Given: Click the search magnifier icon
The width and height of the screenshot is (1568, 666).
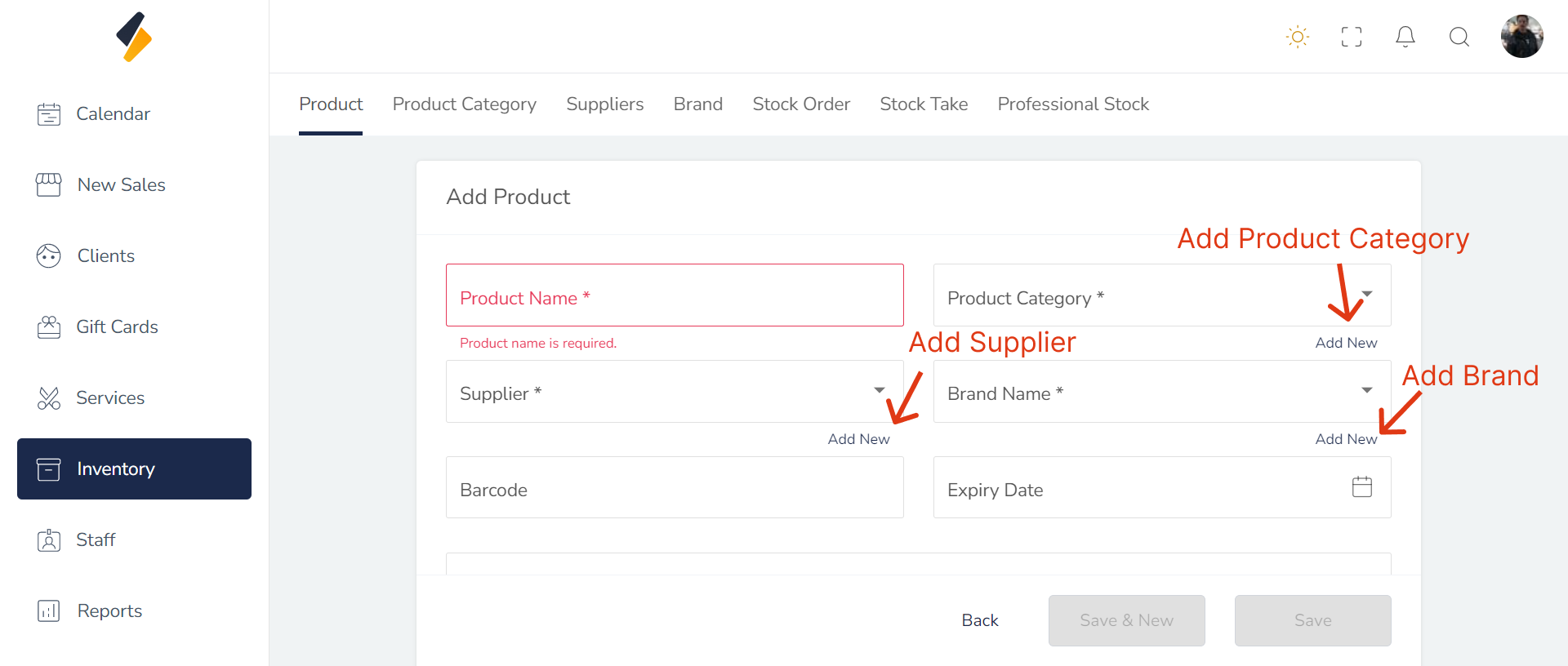Looking at the screenshot, I should 1459,37.
